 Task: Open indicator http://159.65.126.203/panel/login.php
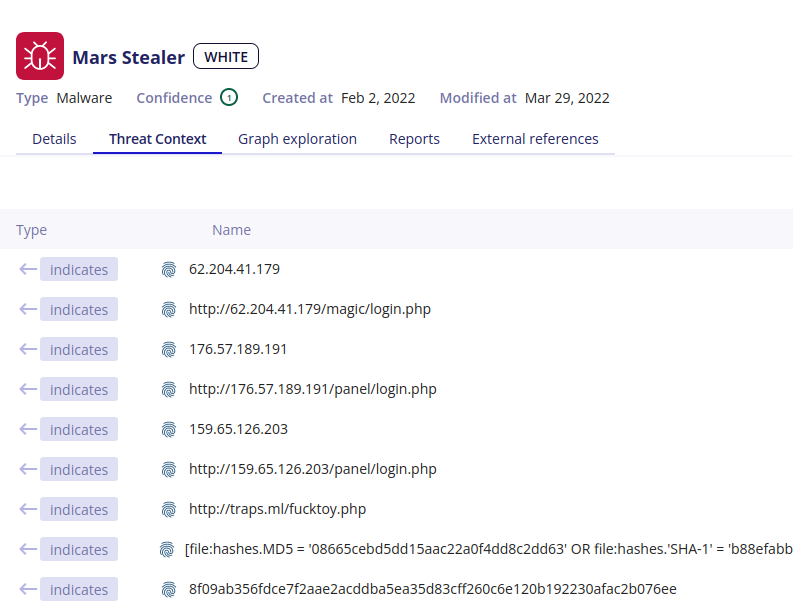[x=313, y=469]
